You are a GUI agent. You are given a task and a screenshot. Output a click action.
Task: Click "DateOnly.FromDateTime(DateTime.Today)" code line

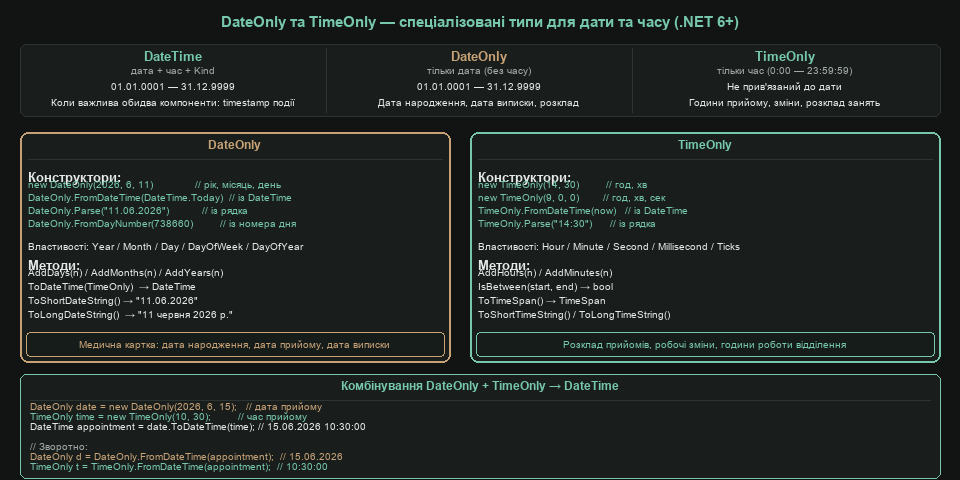(126, 198)
